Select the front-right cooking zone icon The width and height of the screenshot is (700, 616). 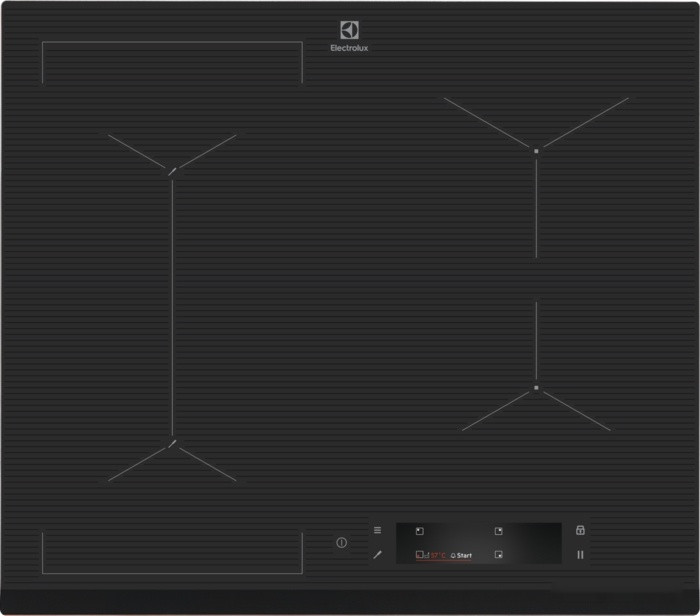click(x=498, y=554)
